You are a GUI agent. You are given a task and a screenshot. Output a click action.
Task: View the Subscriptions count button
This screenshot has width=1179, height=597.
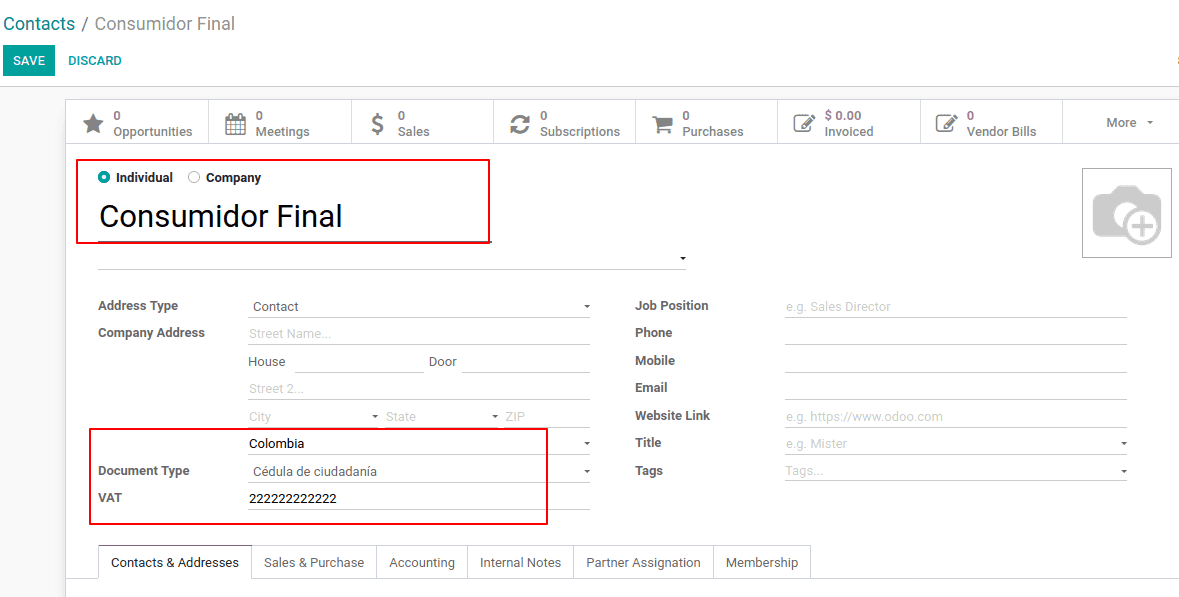click(x=564, y=123)
